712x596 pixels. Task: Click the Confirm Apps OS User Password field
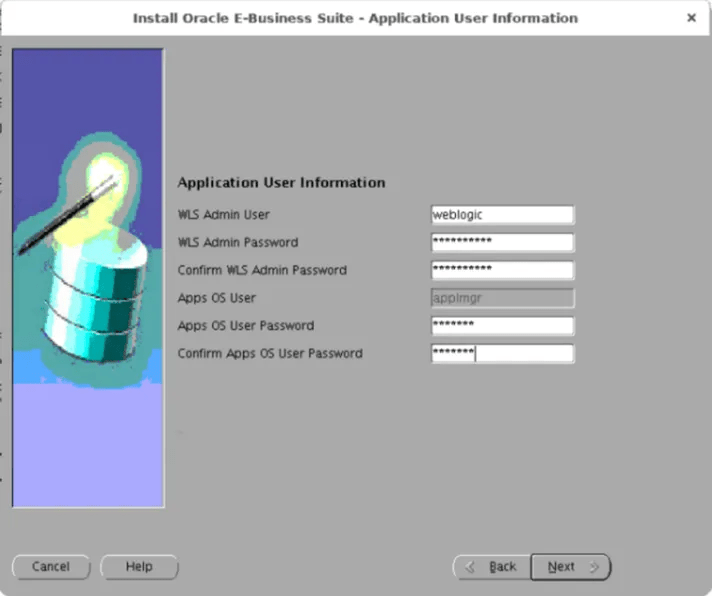[502, 354]
